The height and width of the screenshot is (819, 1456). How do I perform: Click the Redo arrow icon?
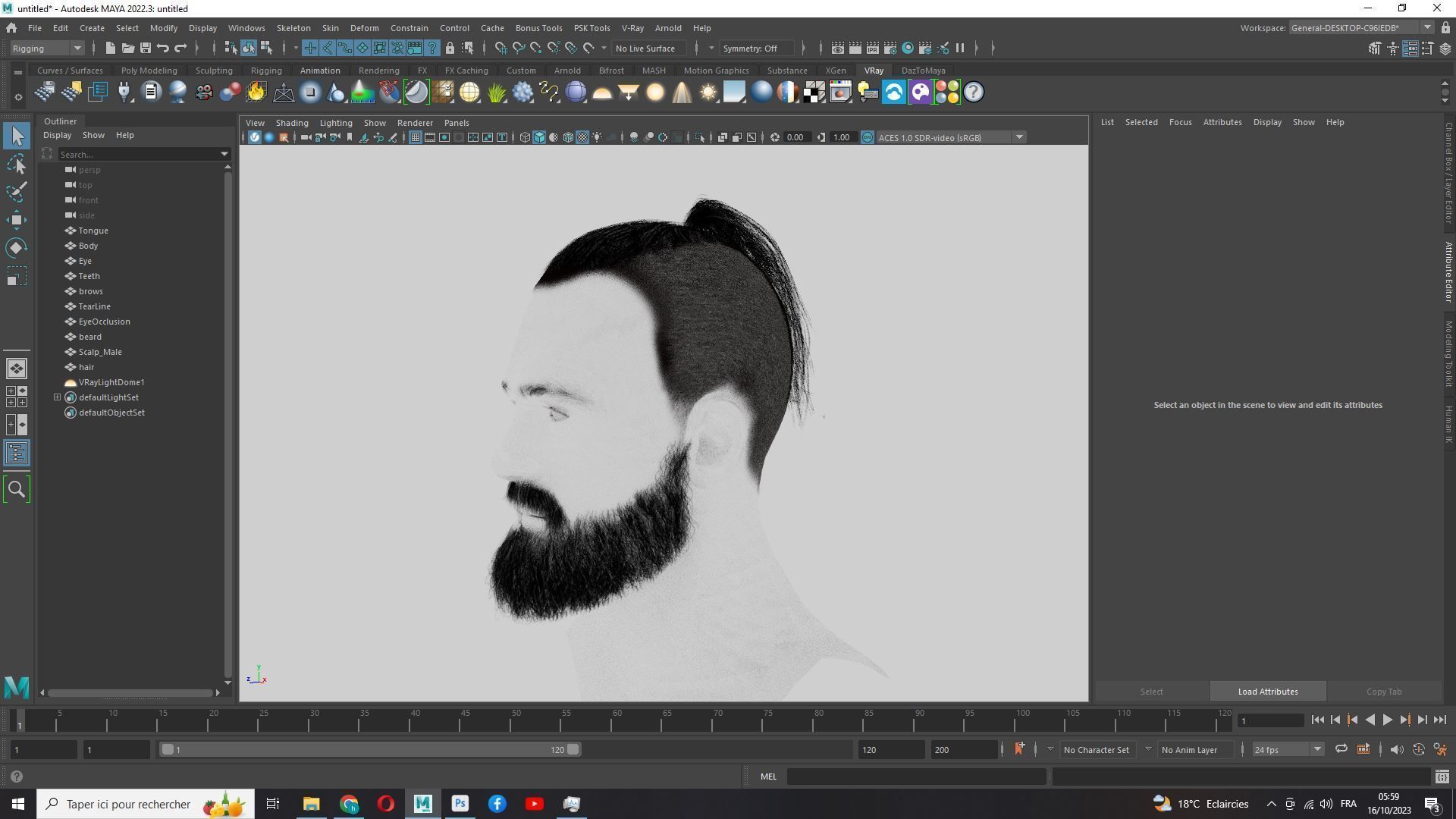click(x=180, y=49)
